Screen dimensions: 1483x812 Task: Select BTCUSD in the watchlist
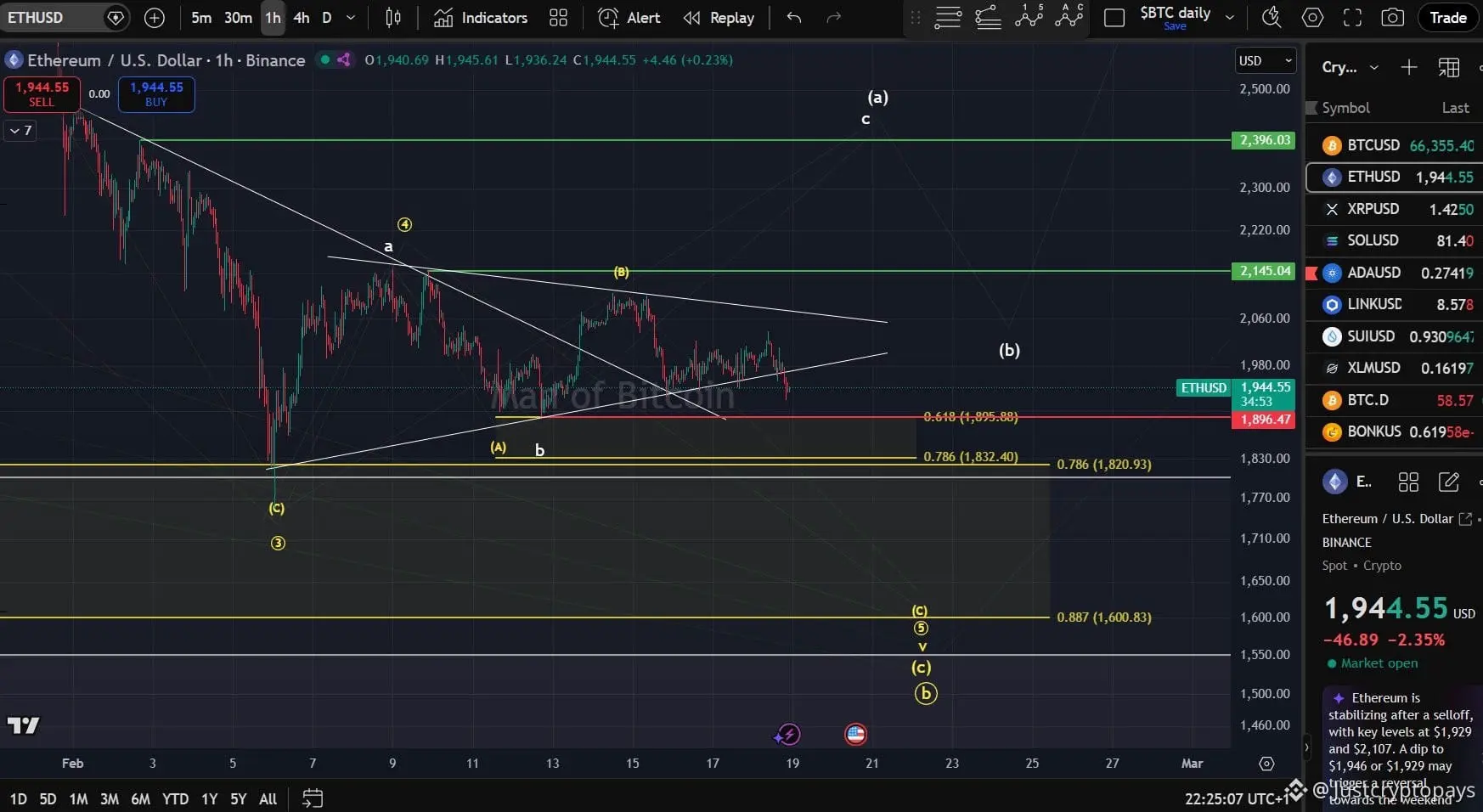pos(1395,145)
